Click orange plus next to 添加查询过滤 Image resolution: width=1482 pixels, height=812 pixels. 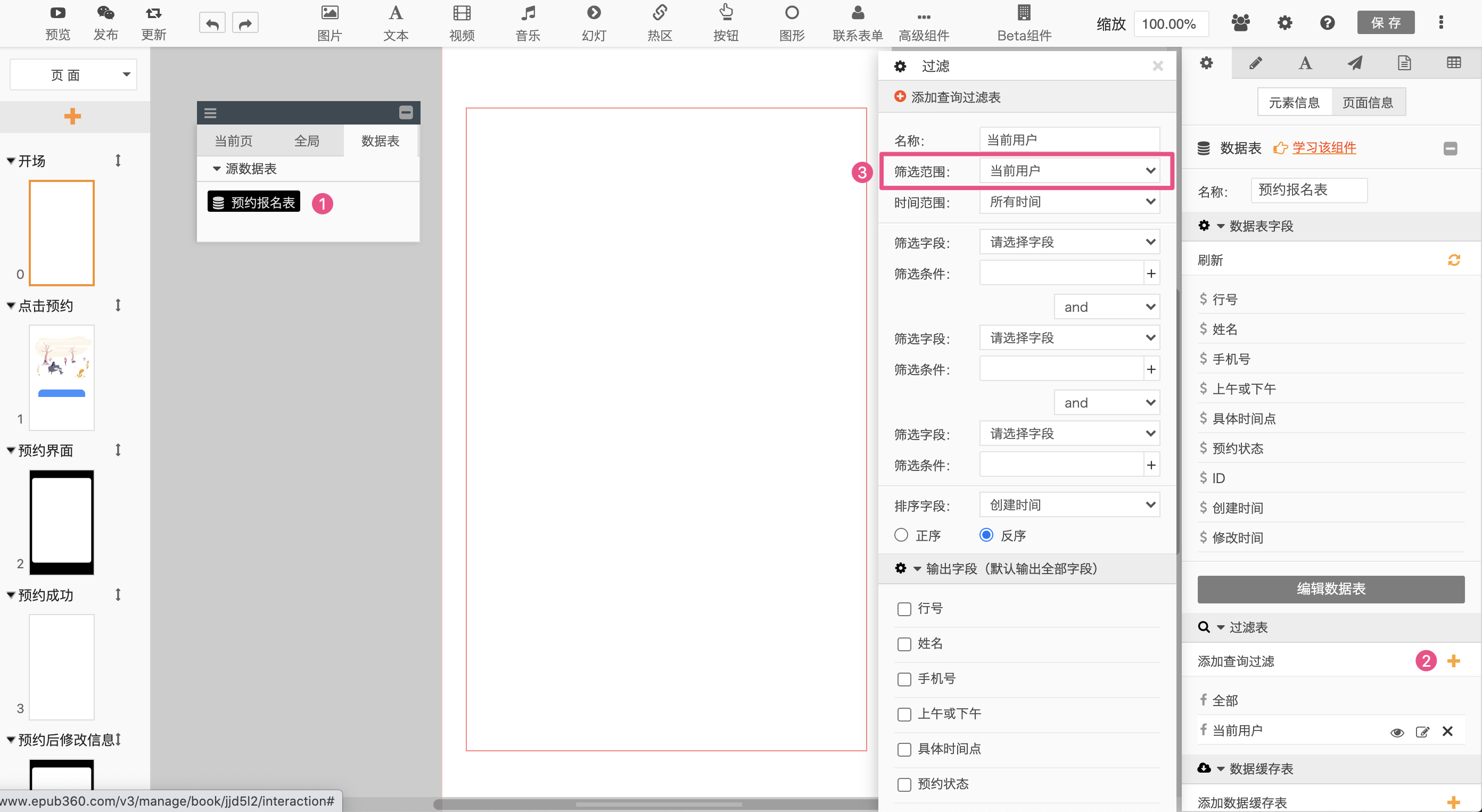tap(1454, 661)
